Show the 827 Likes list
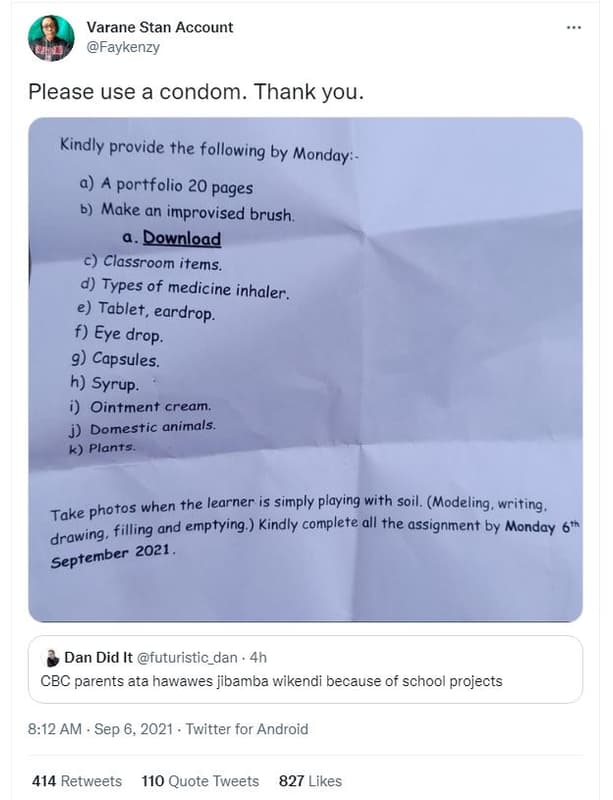Screen dimensions: 613x800 click(x=310, y=781)
